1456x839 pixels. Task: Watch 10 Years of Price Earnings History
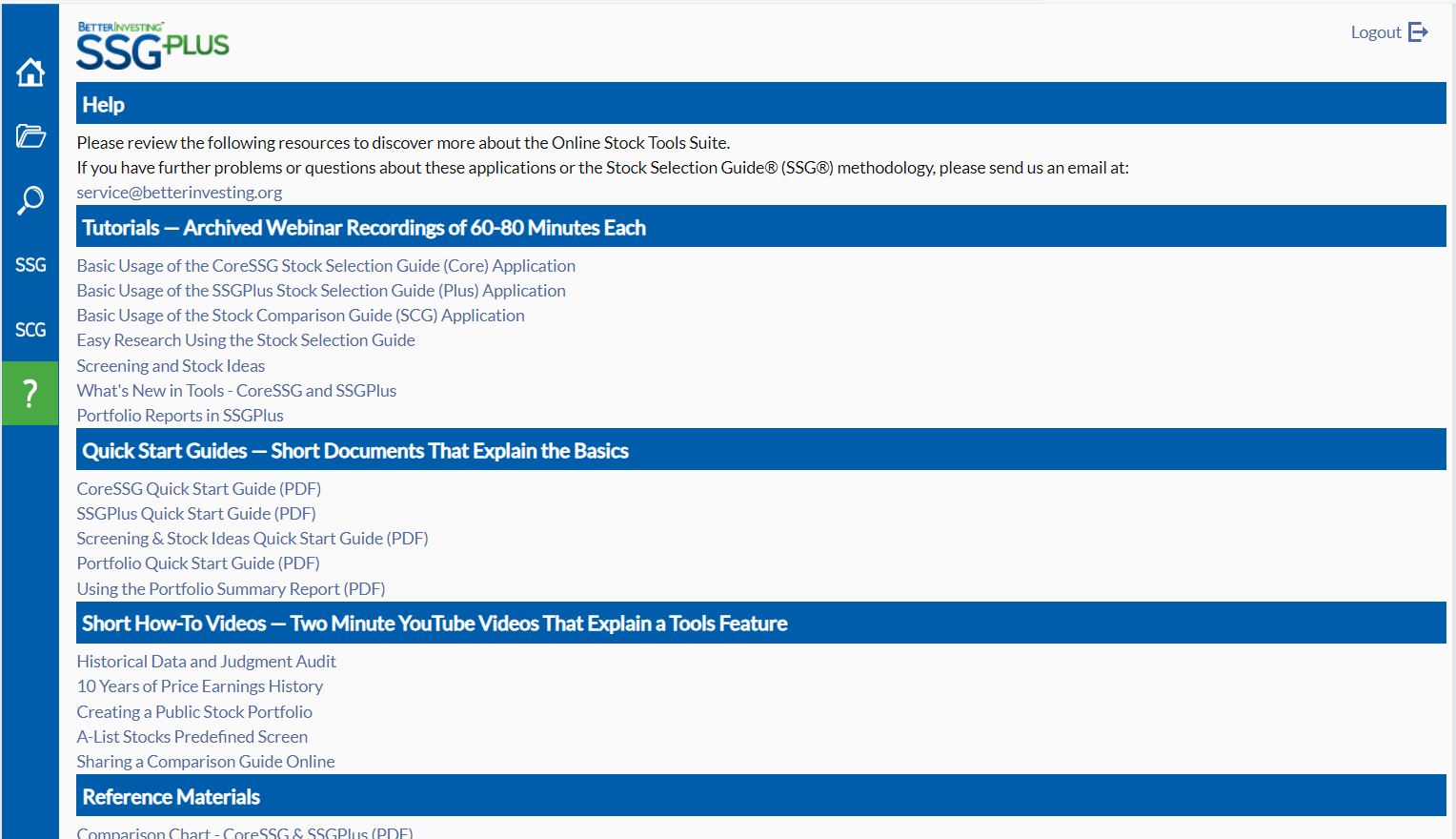200,686
